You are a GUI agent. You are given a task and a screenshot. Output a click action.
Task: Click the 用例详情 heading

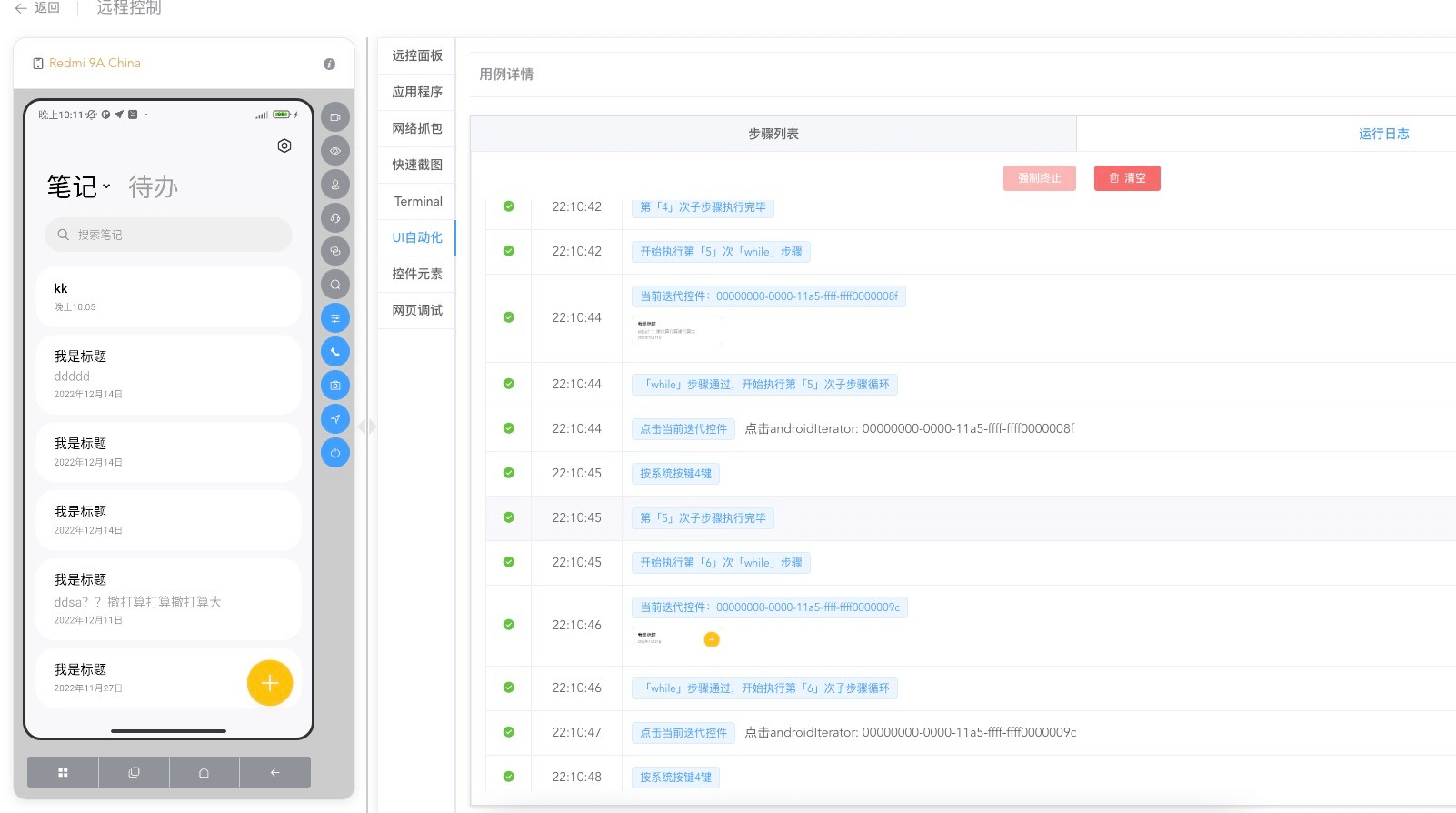tap(506, 75)
